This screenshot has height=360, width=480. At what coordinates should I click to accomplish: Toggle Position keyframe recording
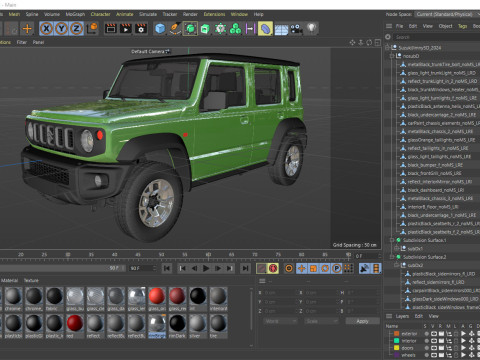click(x=301, y=268)
